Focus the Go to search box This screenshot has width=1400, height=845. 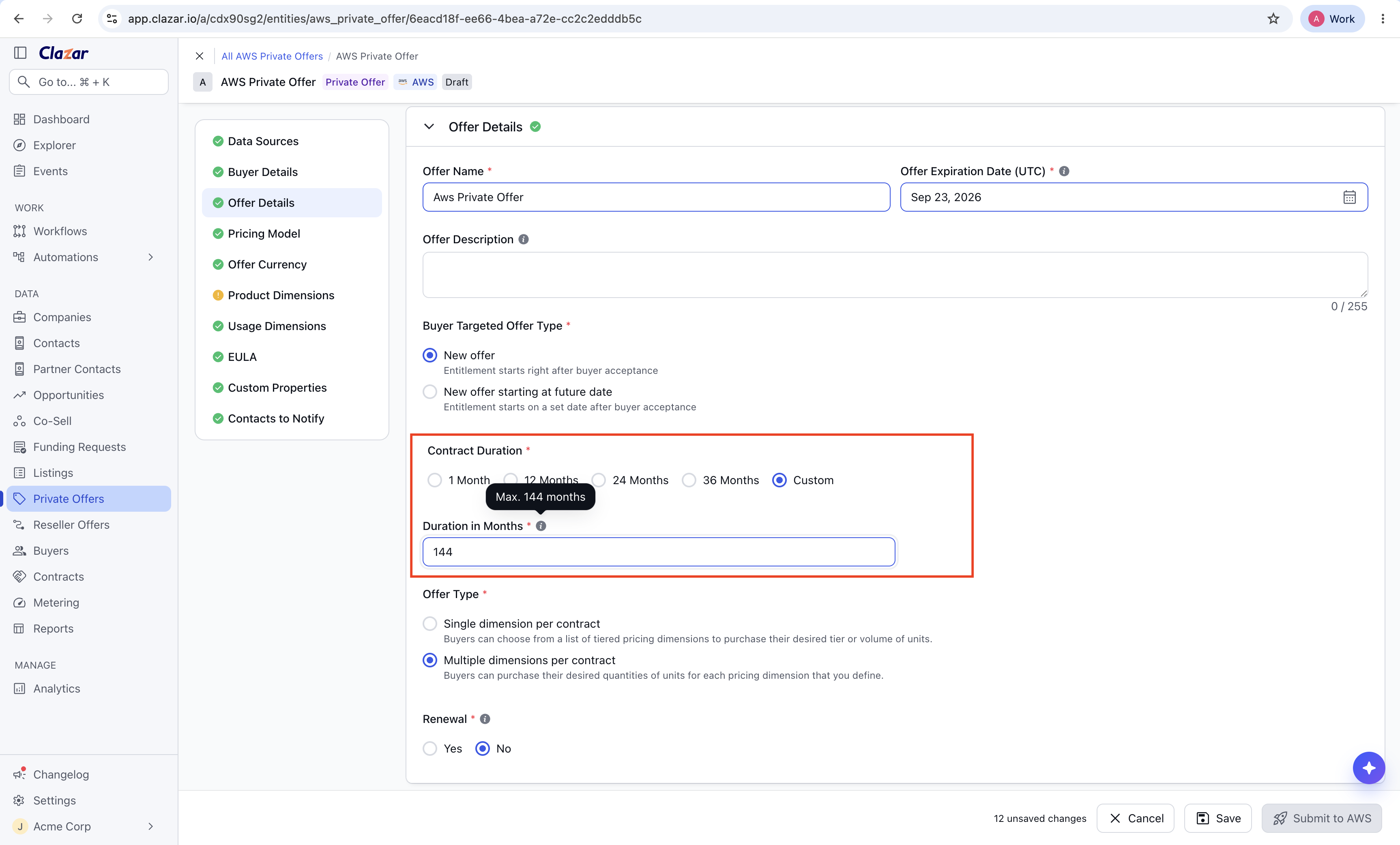click(x=89, y=82)
